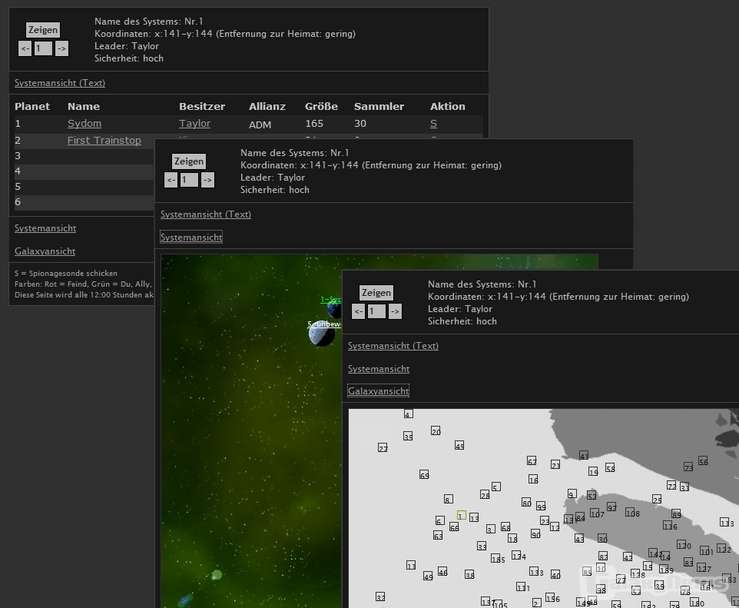This screenshot has width=739, height=608.
Task: Click next-system arrow in nebula system panel
Action: click(207, 180)
